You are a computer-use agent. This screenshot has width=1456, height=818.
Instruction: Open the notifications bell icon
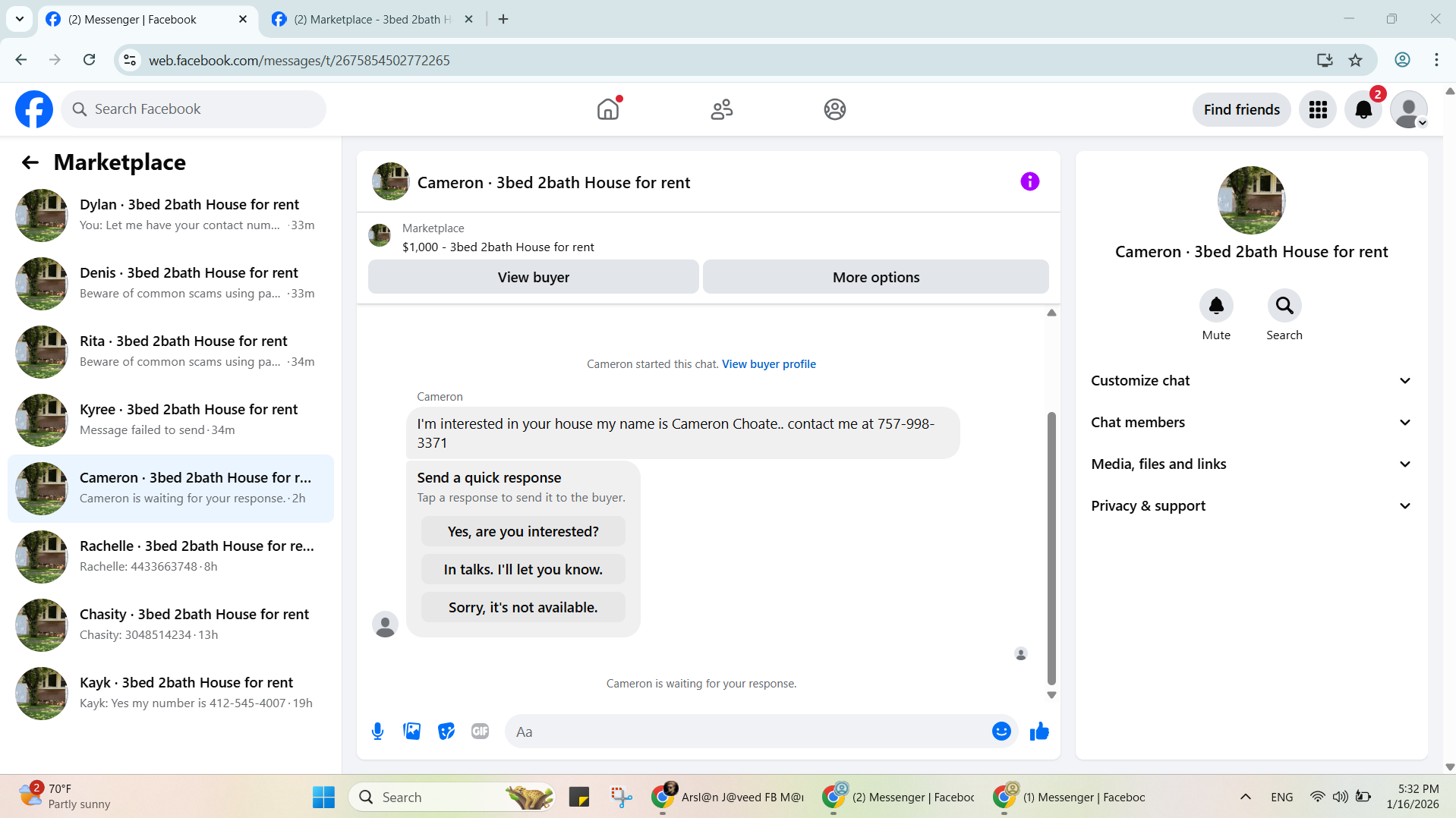[1363, 109]
